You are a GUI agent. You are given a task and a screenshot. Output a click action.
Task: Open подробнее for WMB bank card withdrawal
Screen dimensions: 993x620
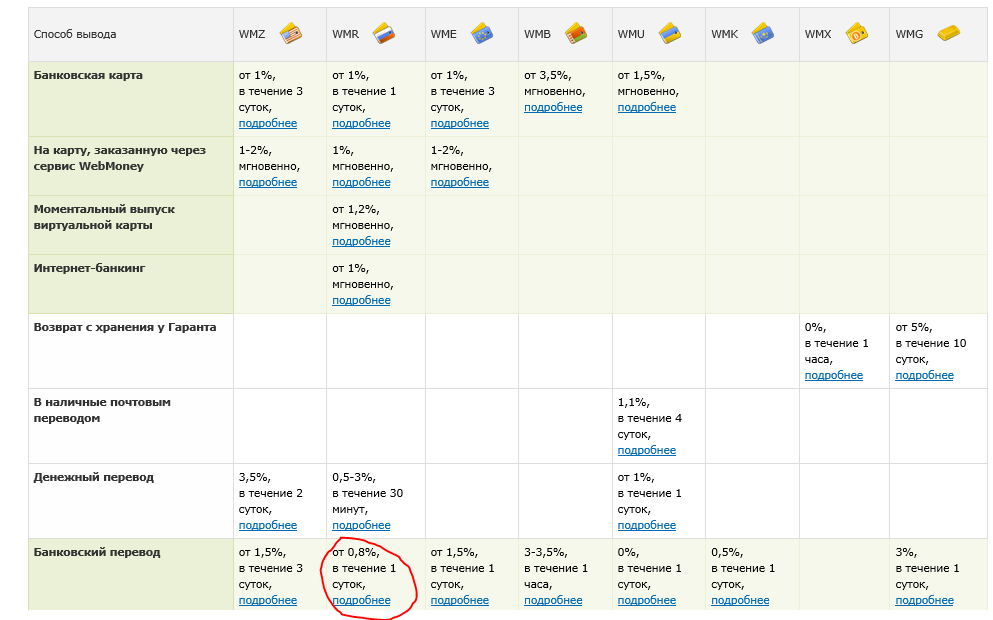[x=552, y=107]
